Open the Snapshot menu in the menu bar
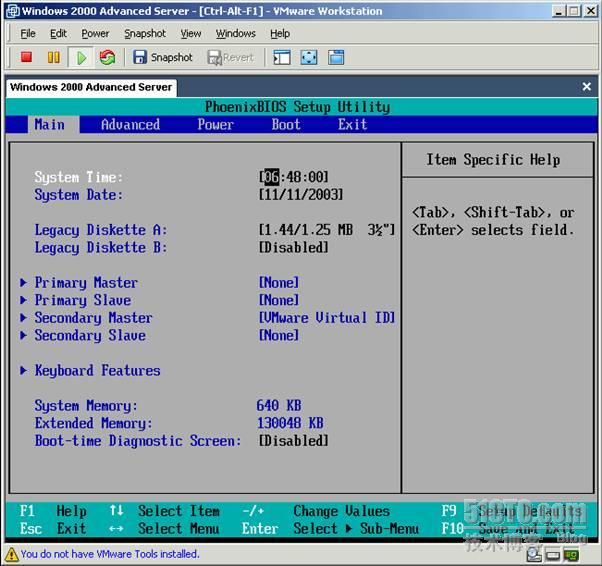The image size is (602, 566). coord(145,34)
